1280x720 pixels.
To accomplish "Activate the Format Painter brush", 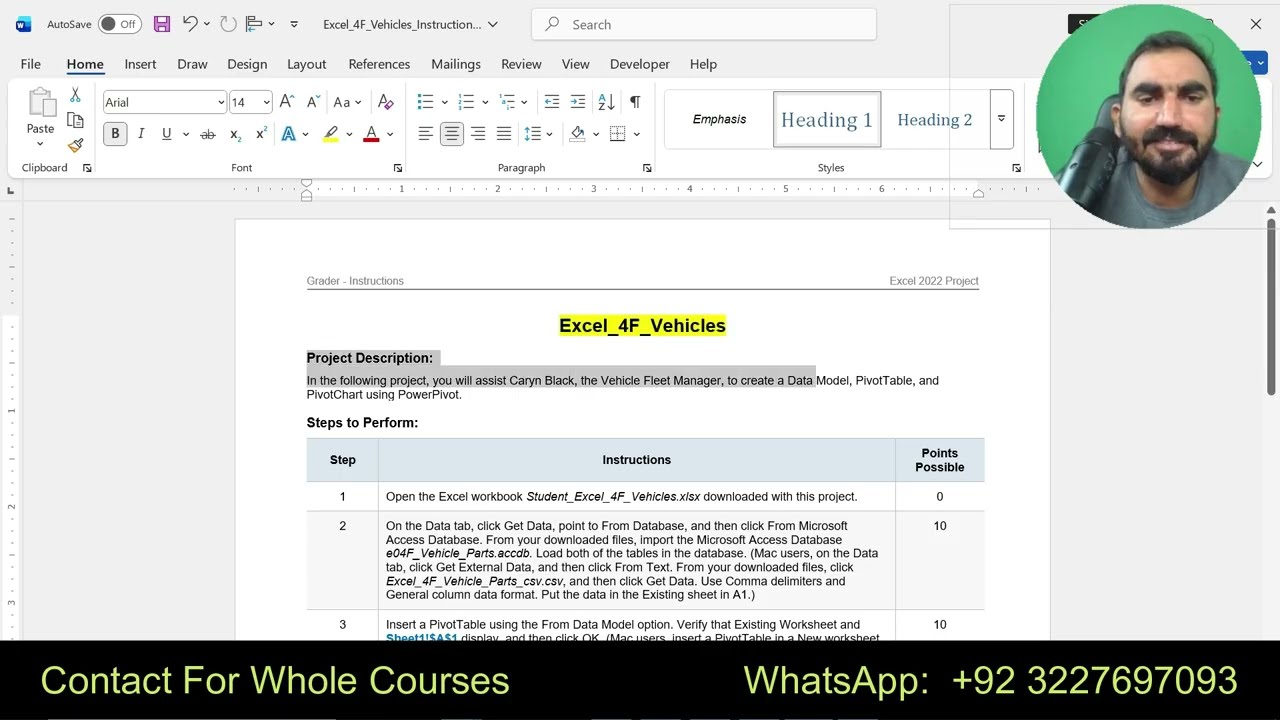I will (75, 145).
